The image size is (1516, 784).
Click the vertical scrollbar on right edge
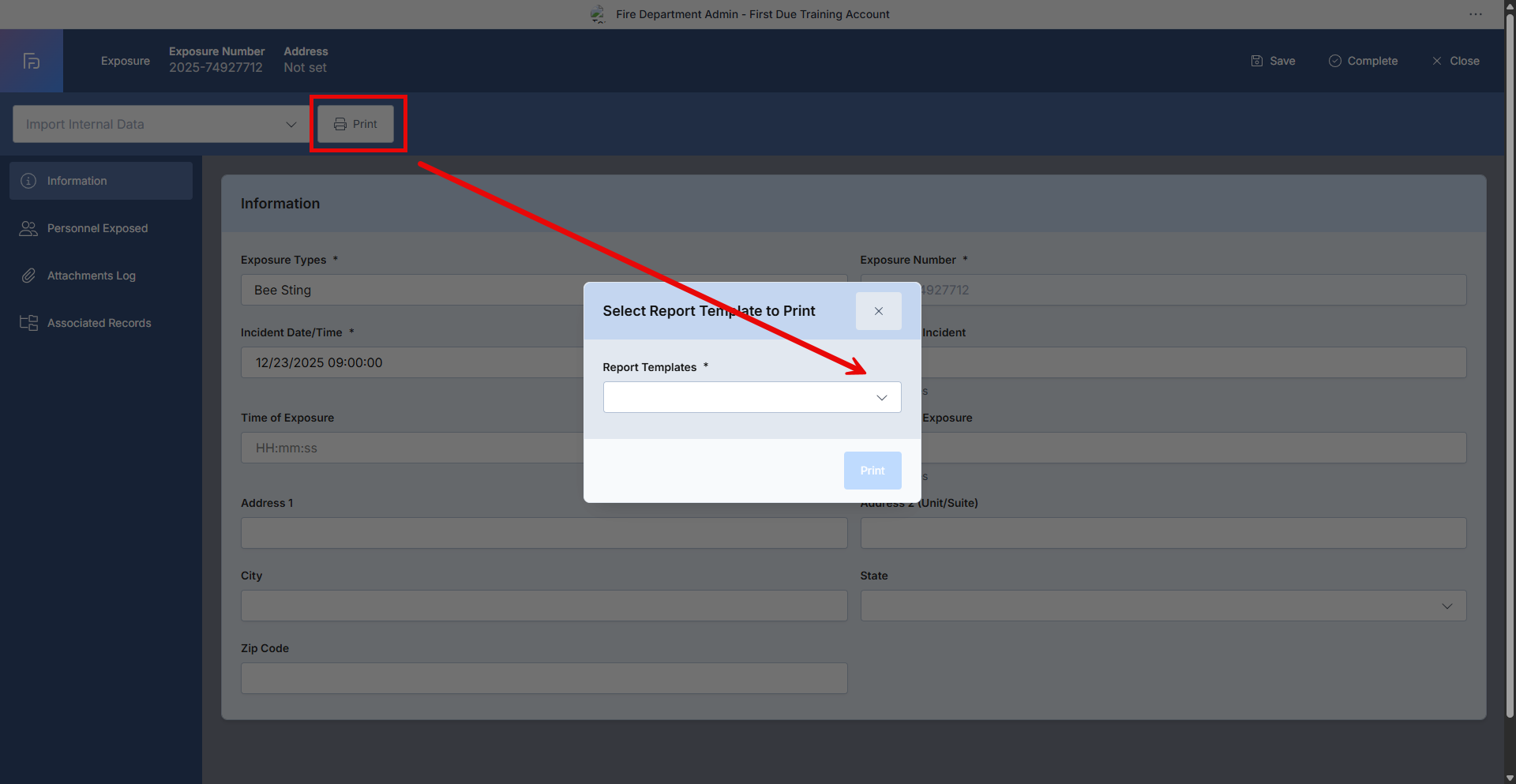point(1510,355)
